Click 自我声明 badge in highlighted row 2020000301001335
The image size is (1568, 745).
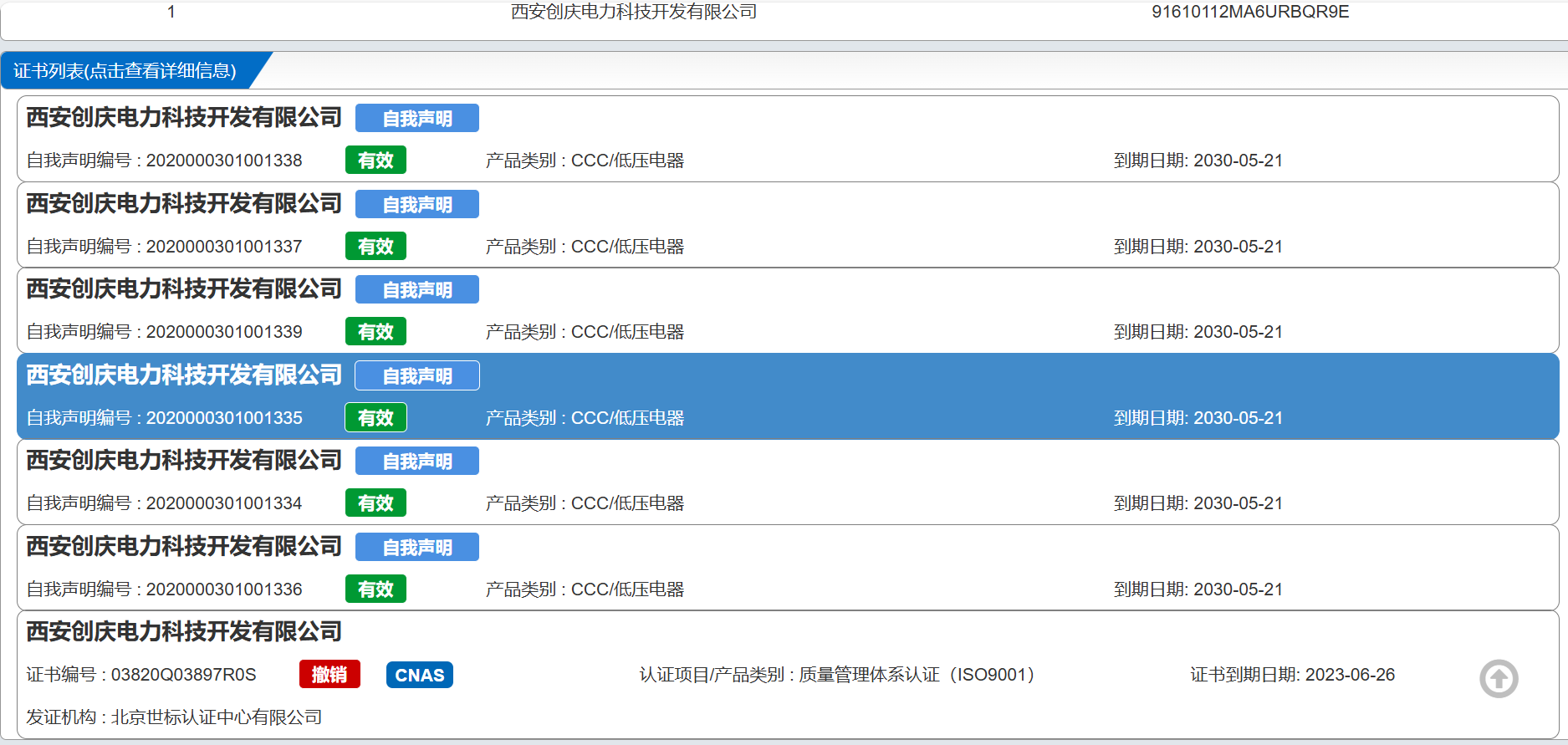(x=417, y=375)
